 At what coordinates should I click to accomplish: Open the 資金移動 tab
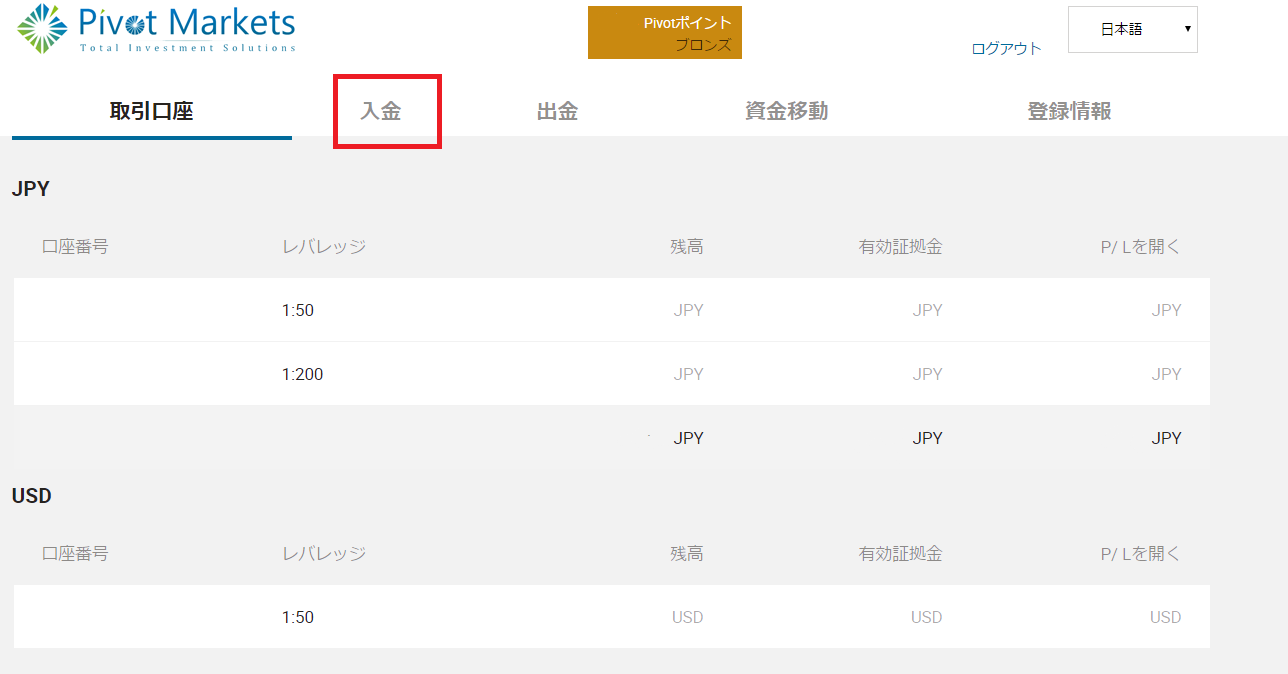click(x=786, y=111)
